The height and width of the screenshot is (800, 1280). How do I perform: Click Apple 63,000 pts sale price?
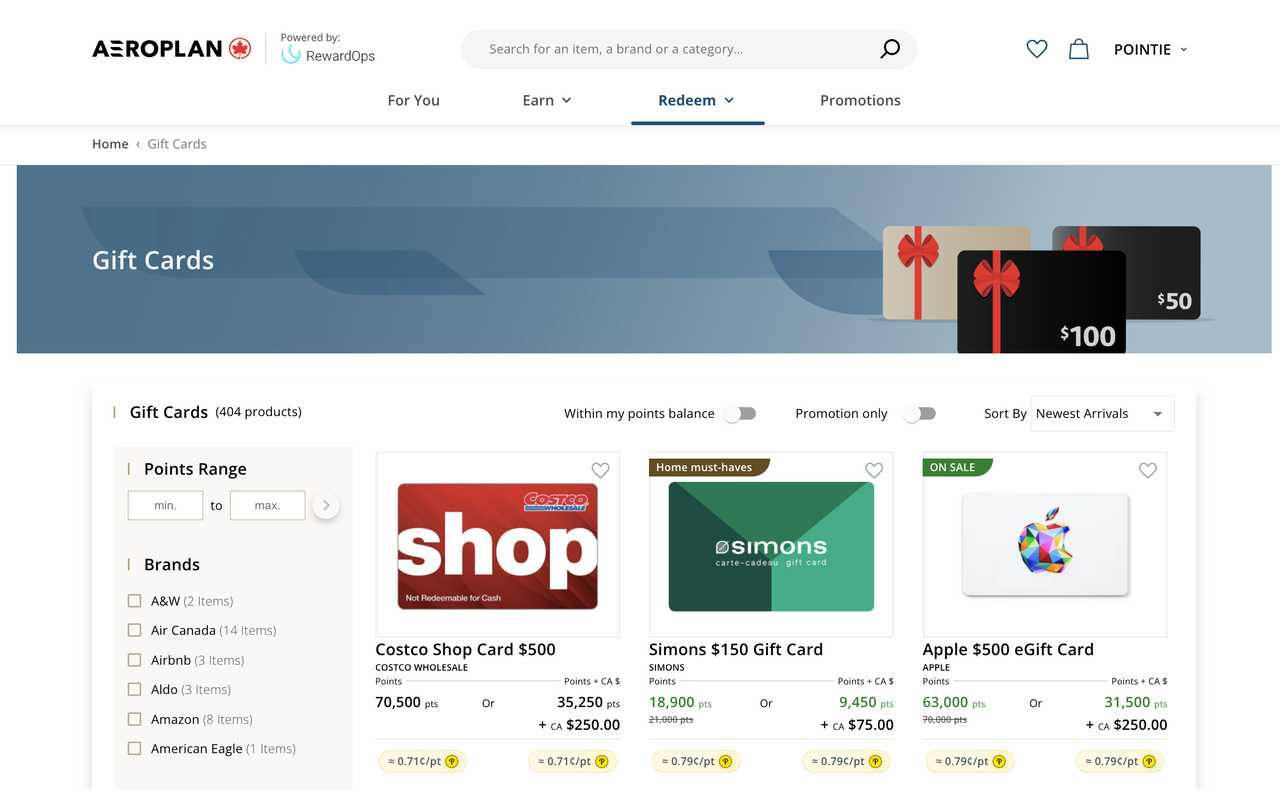click(954, 702)
